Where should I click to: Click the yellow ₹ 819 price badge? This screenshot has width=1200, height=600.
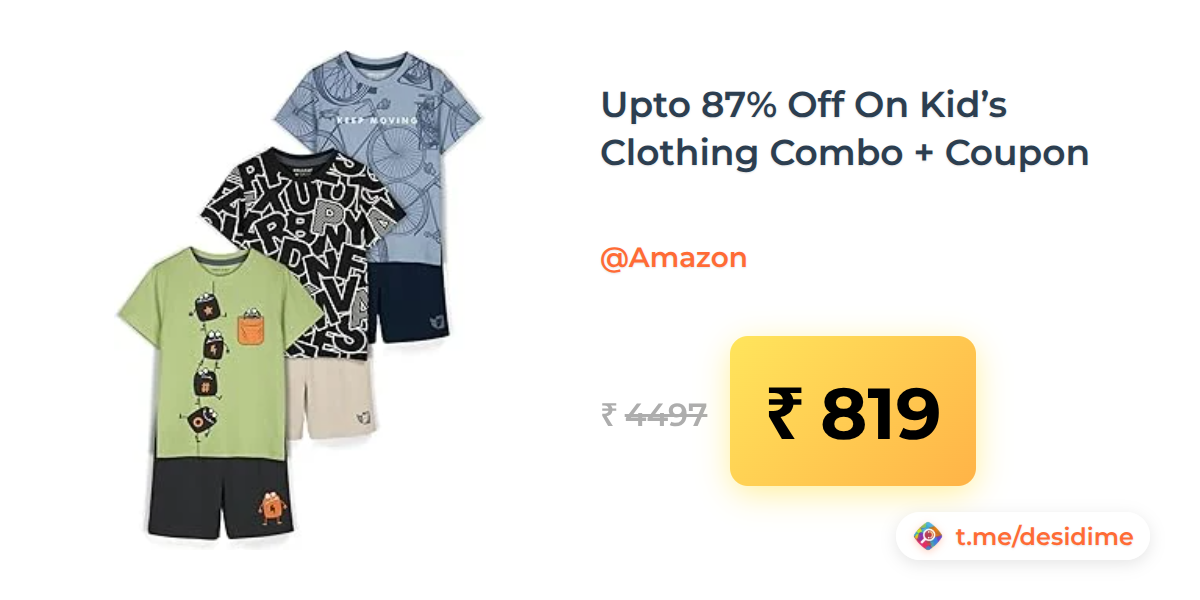pyautogui.click(x=853, y=411)
